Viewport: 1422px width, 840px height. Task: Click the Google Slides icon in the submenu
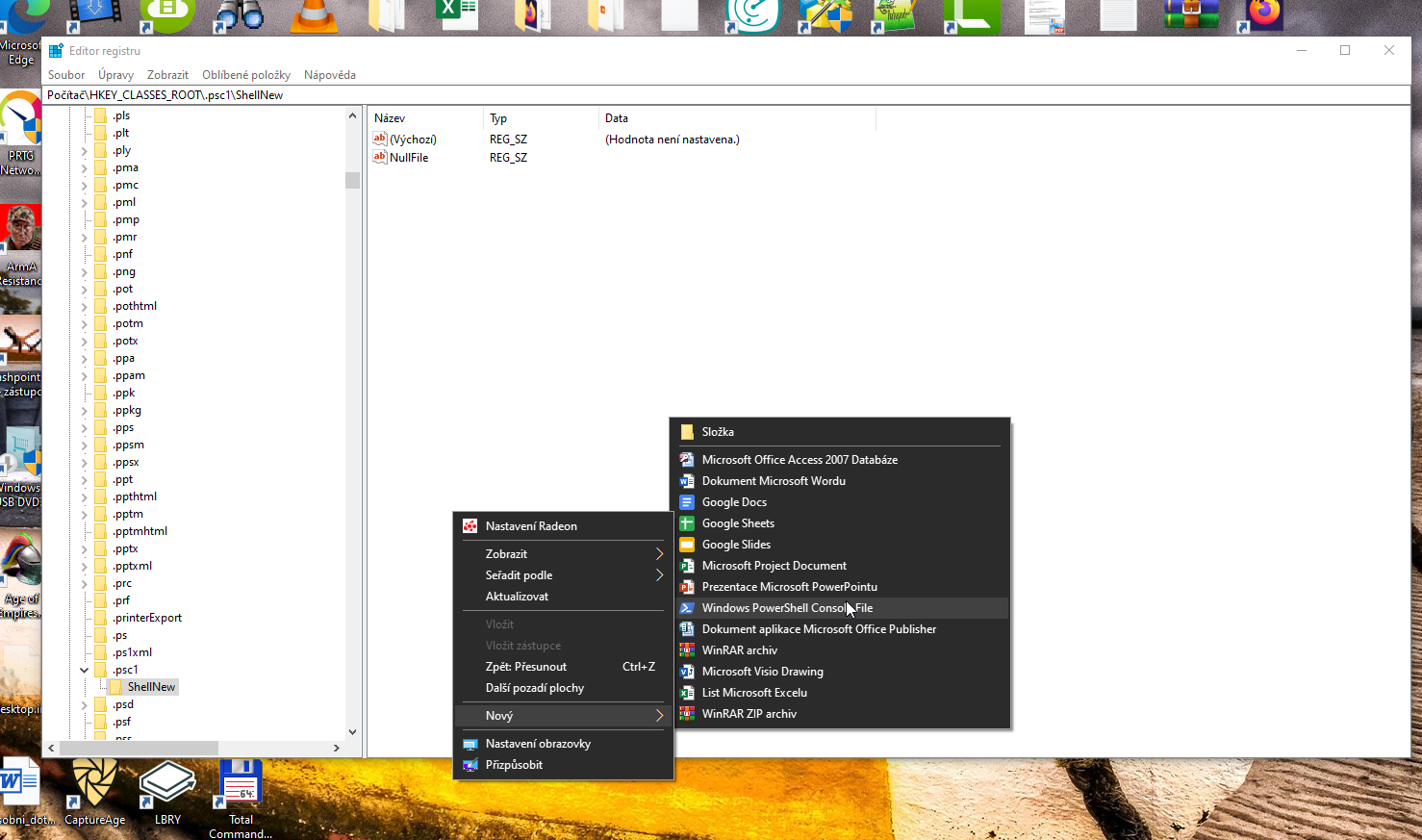click(687, 545)
